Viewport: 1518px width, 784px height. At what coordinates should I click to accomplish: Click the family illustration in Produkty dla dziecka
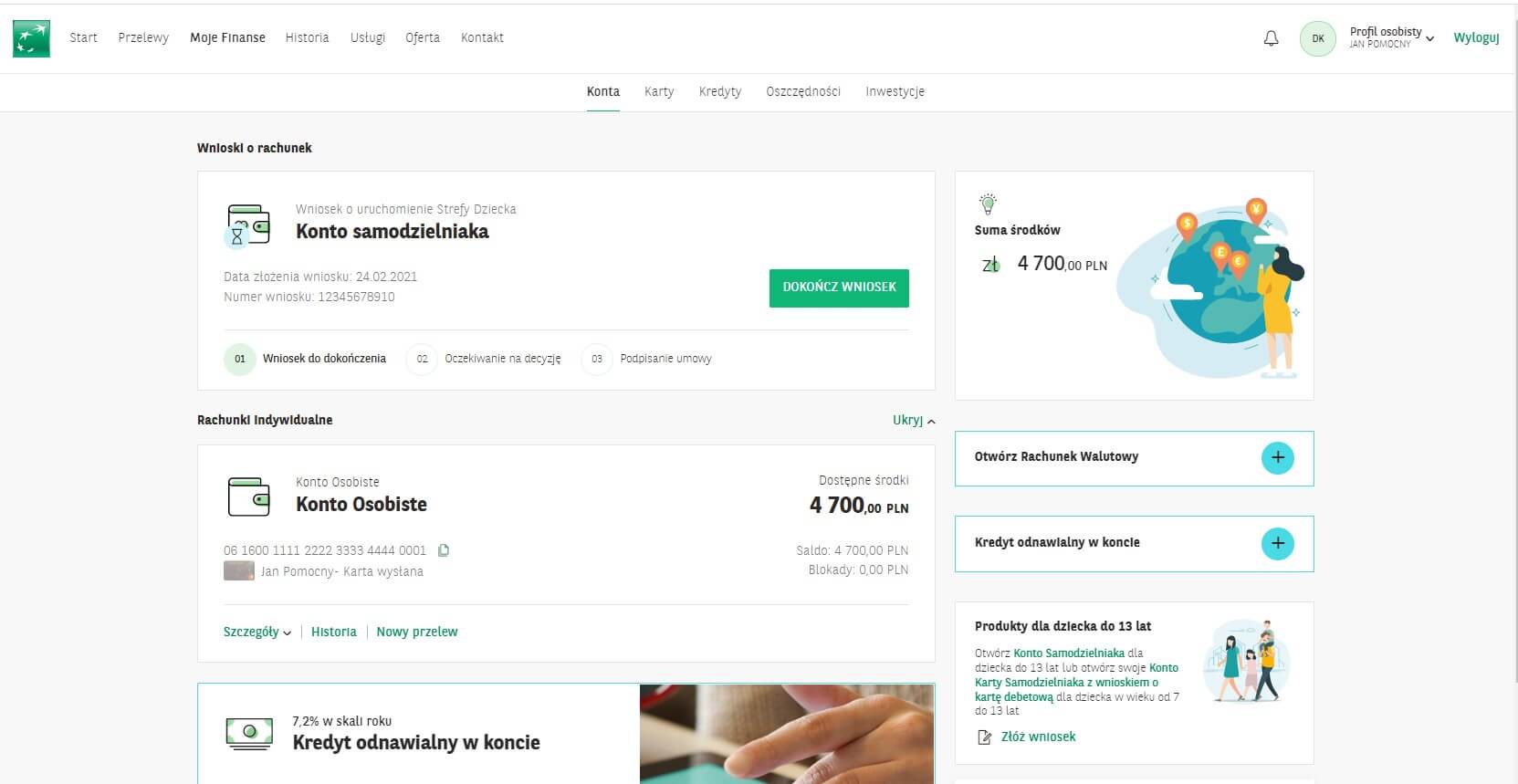1246,662
